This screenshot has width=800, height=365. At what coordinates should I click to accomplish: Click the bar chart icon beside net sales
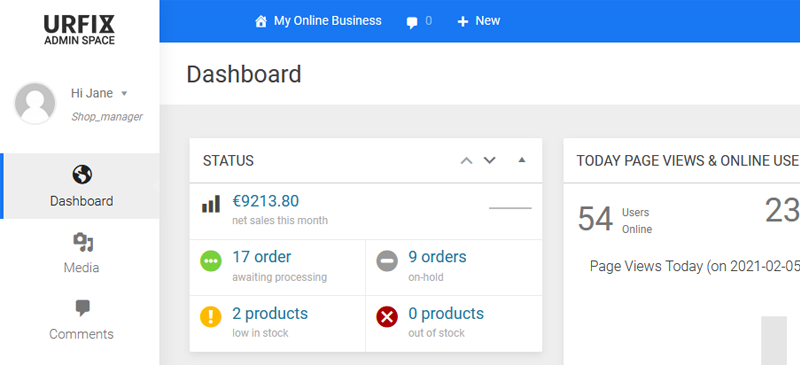211,204
